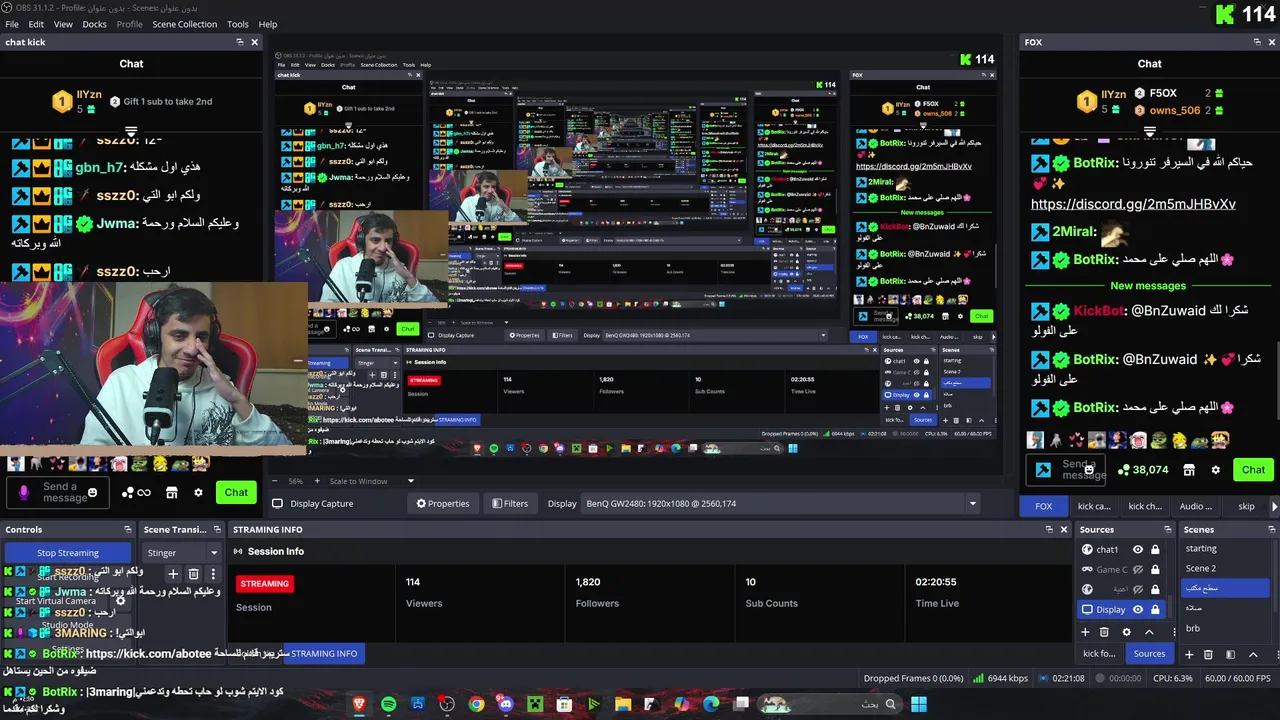Open Kick shop icon in chat kick dock
The height and width of the screenshot is (720, 1280).
click(x=171, y=492)
